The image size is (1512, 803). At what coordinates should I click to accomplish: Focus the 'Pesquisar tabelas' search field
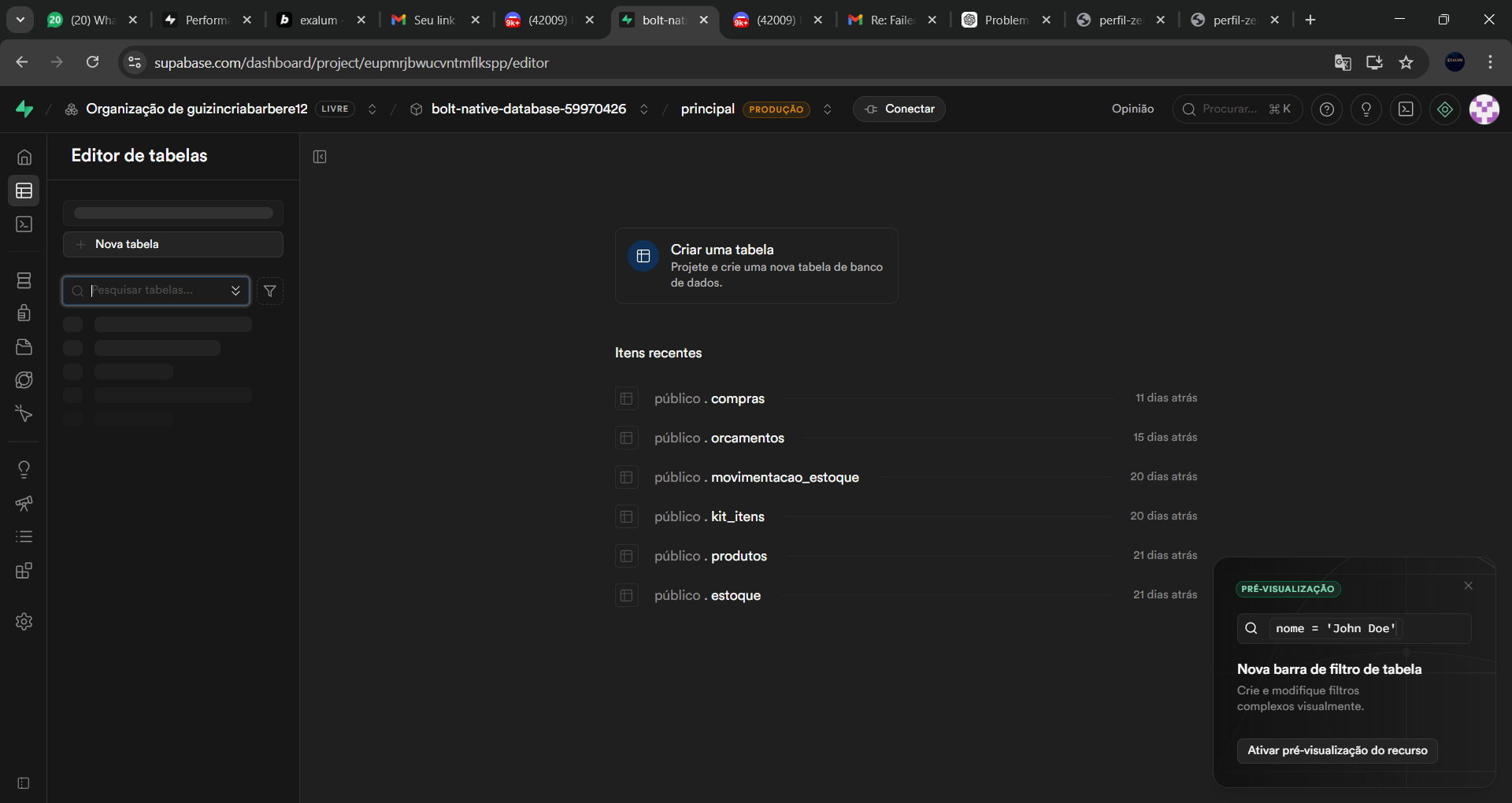click(x=156, y=290)
